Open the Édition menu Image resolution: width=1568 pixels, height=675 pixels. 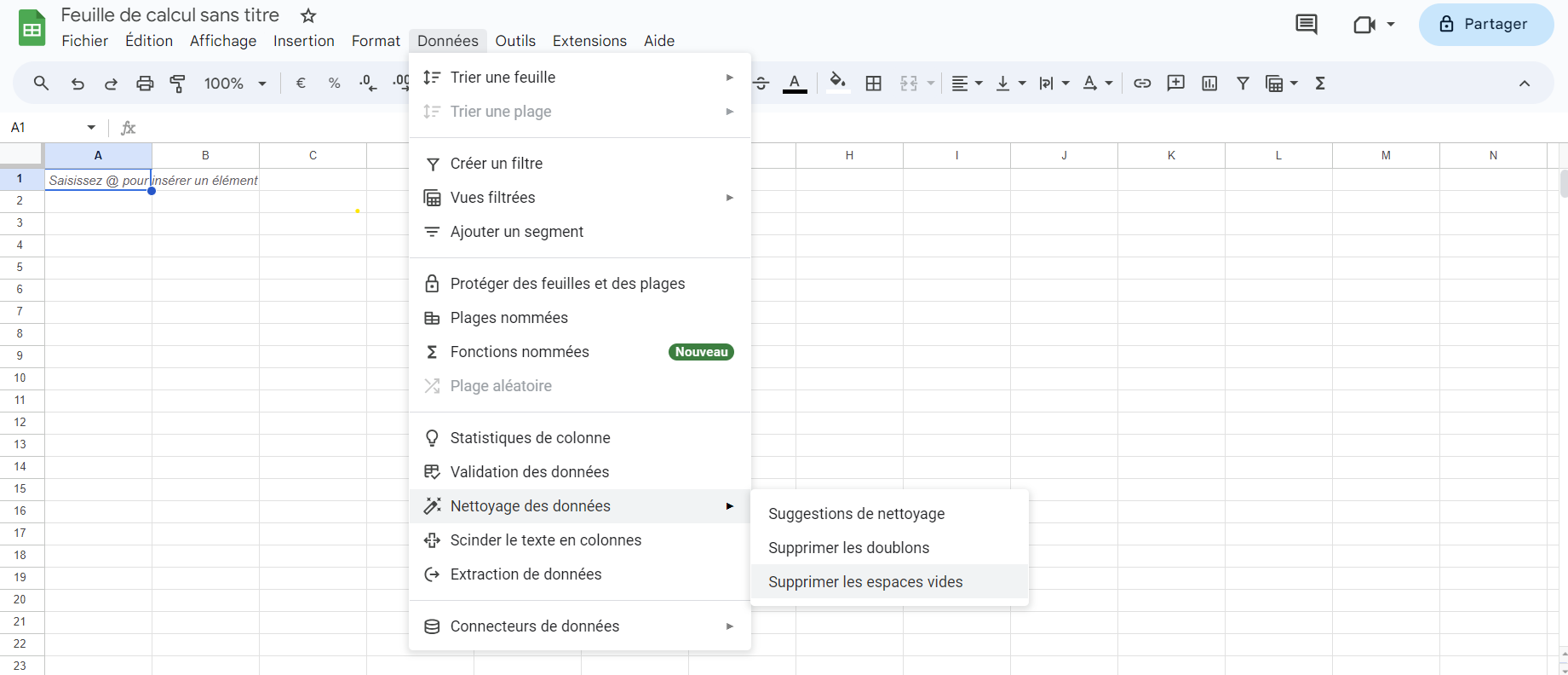149,40
